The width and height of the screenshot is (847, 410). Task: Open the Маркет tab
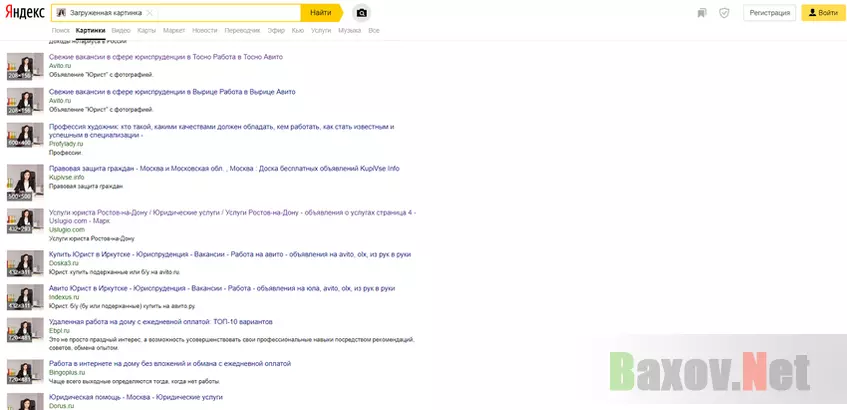[174, 31]
